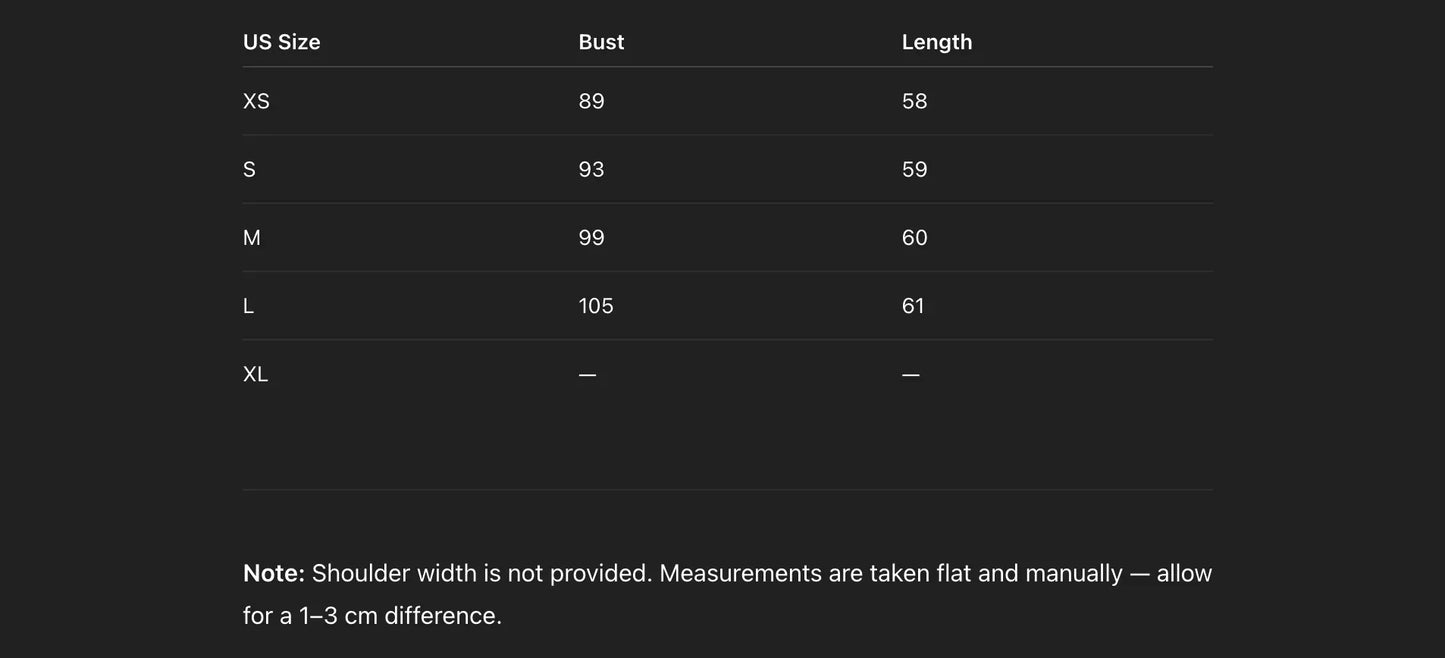Click the XS bust value 89

point(591,101)
